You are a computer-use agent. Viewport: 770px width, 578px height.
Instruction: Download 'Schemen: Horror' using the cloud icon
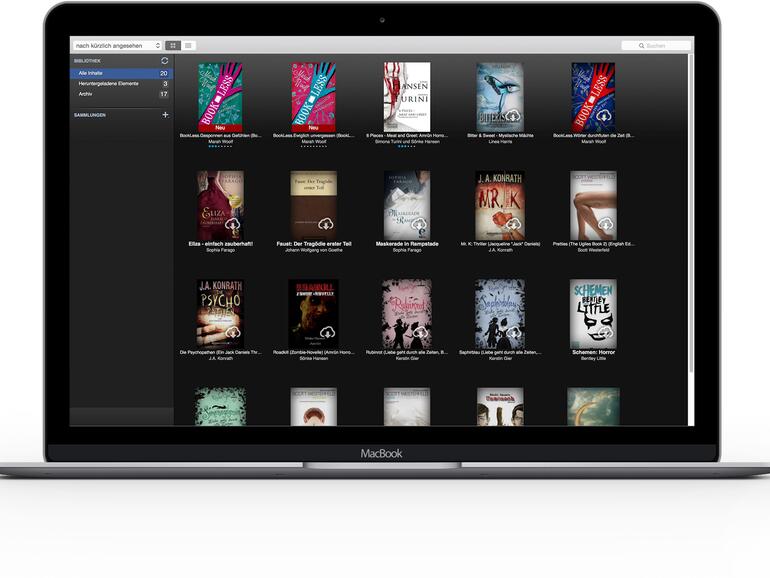605,334
